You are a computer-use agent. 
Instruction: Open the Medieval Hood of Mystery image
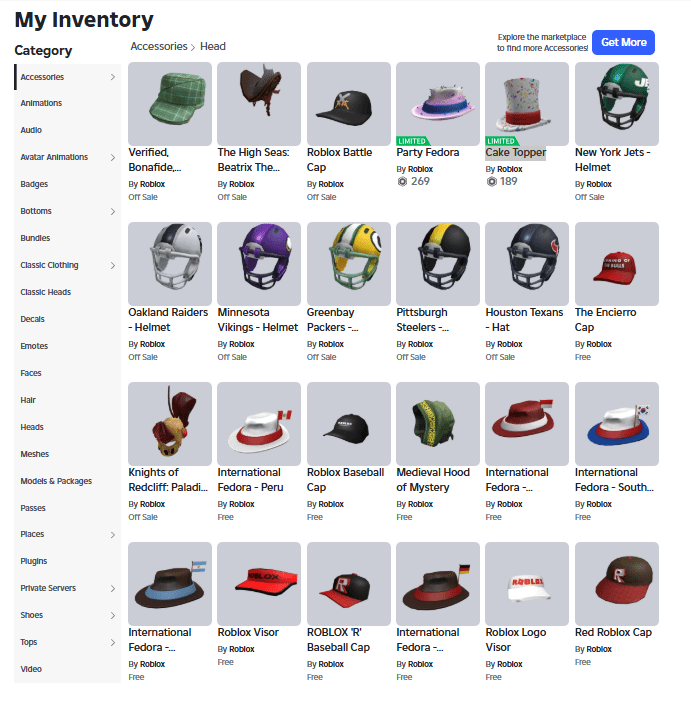[x=437, y=423]
